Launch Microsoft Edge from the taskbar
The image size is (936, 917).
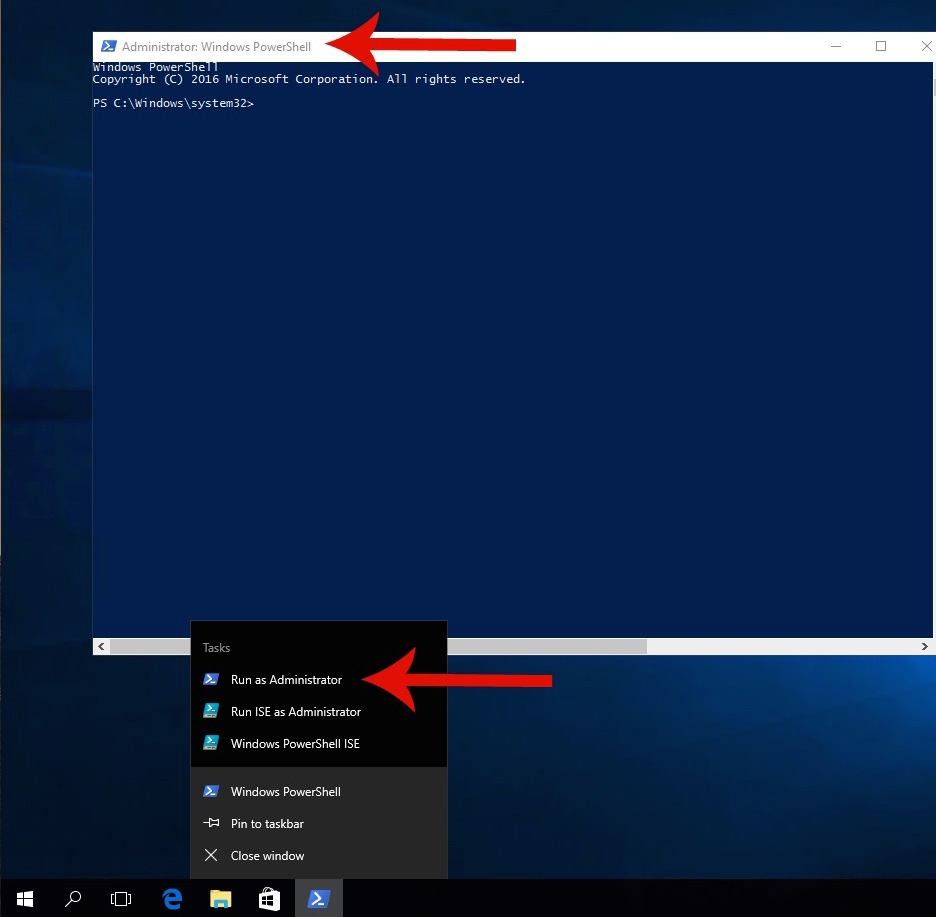click(x=172, y=898)
